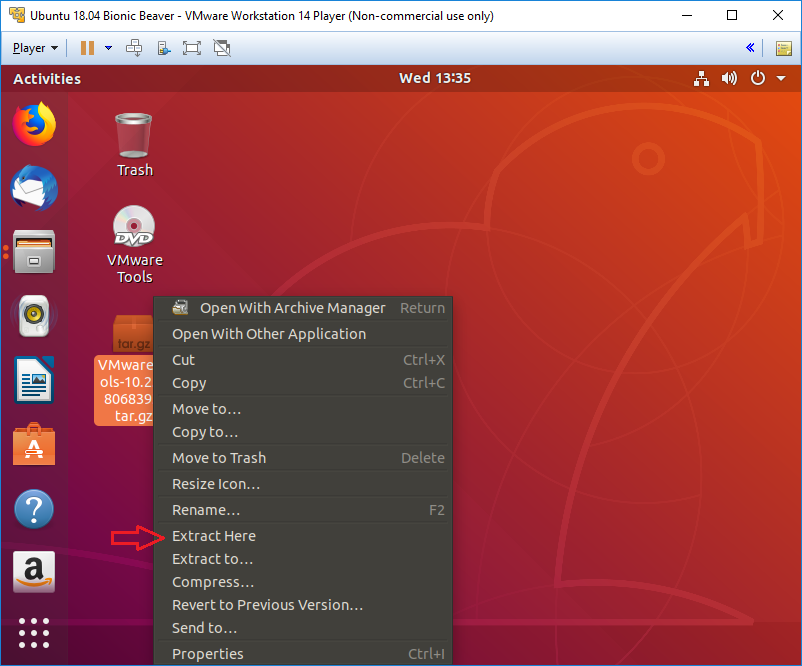Image resolution: width=802 pixels, height=666 pixels.
Task: Open Properties from the context menu
Action: 303,654
